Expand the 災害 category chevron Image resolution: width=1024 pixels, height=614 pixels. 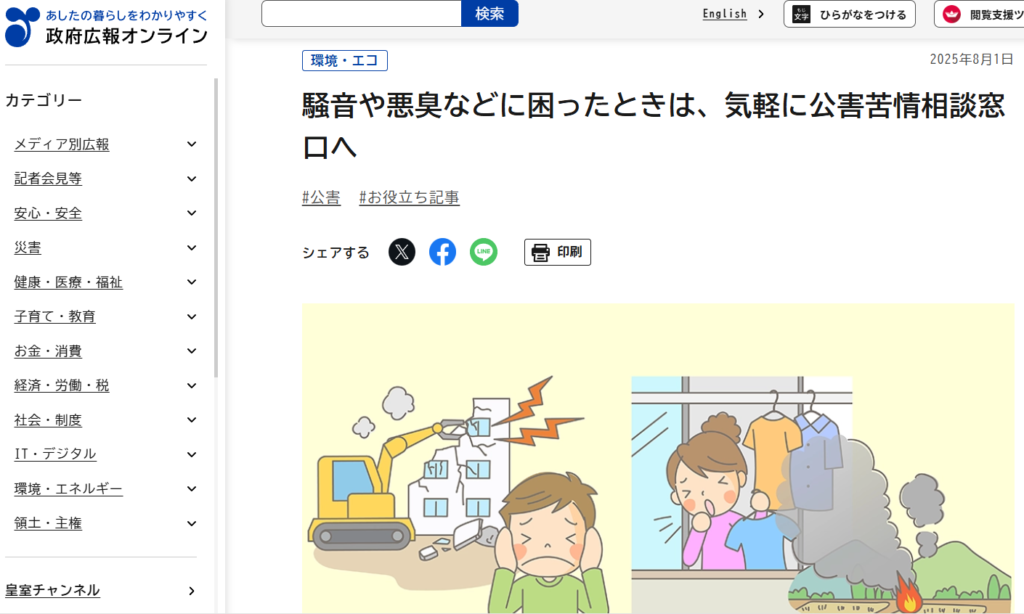[x=191, y=248]
